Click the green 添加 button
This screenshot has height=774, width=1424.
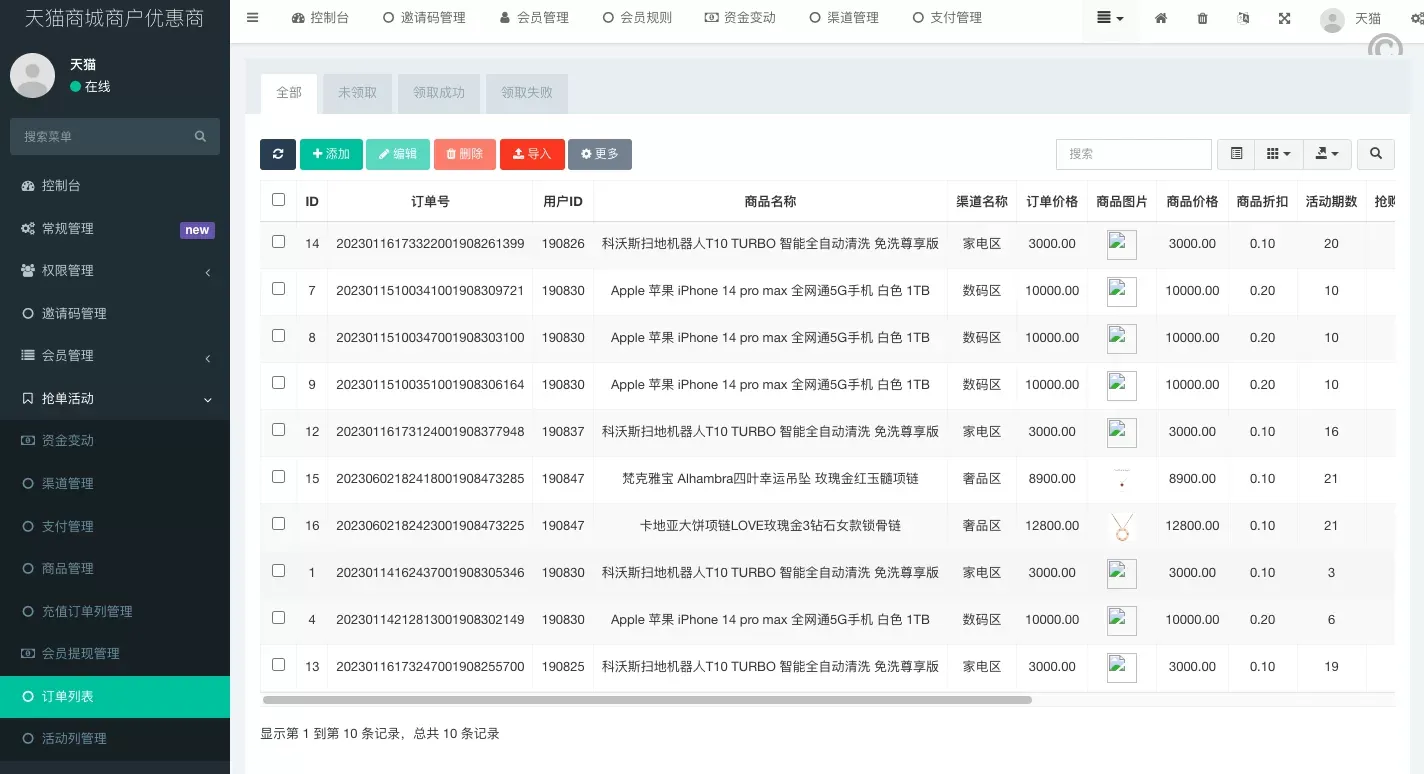coord(331,154)
